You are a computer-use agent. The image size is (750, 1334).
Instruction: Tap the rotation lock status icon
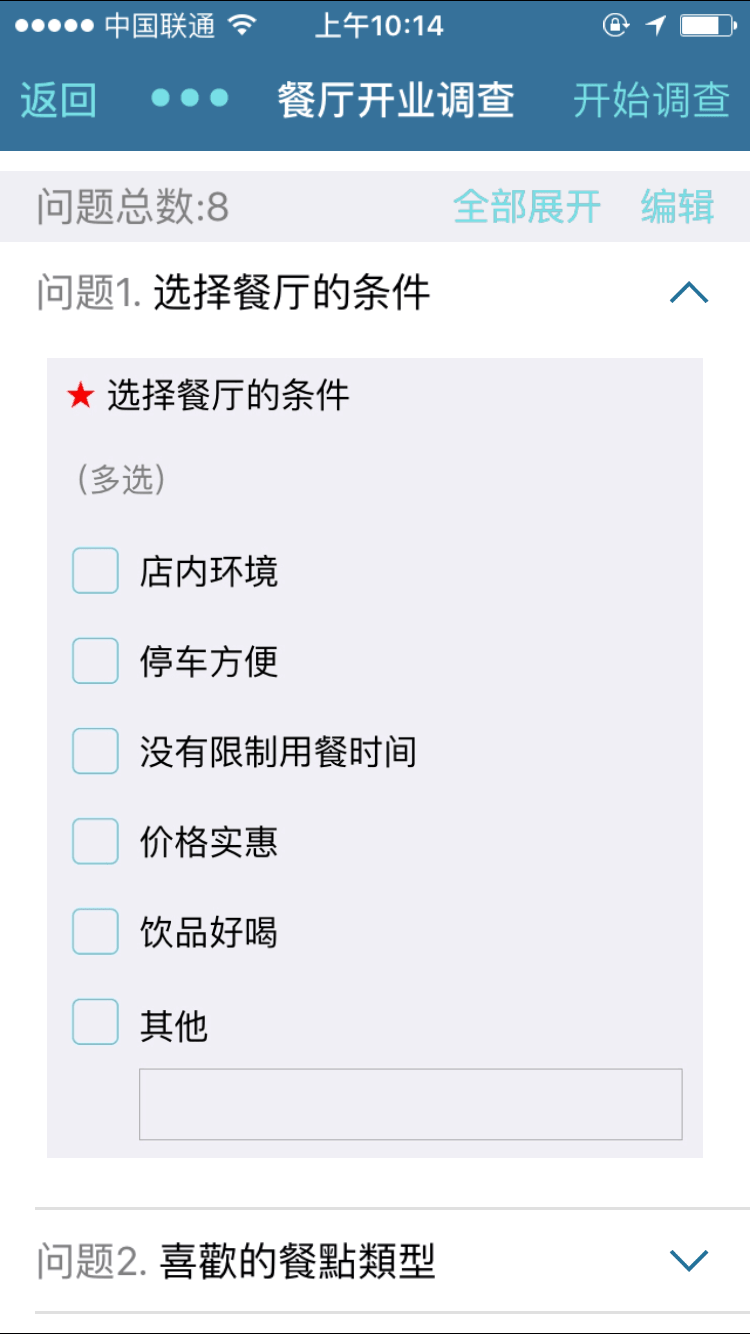pyautogui.click(x=616, y=25)
